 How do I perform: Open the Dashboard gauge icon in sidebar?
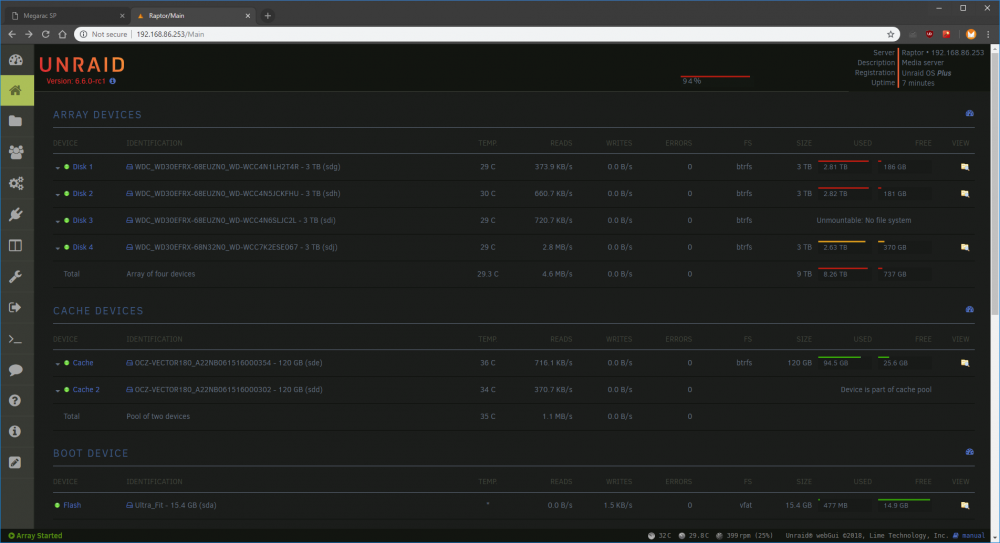pos(16,60)
